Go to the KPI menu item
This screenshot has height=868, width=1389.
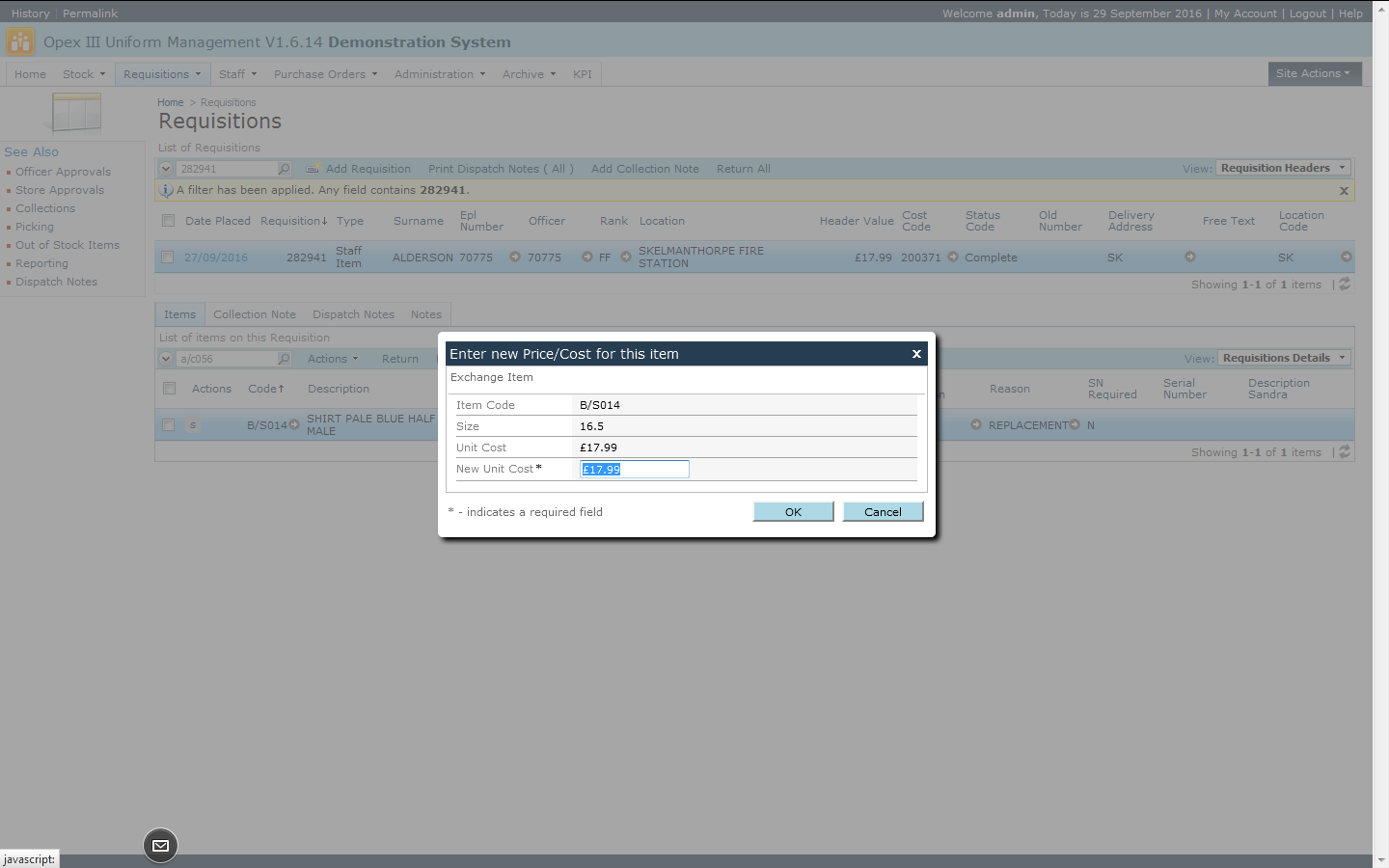click(x=583, y=74)
